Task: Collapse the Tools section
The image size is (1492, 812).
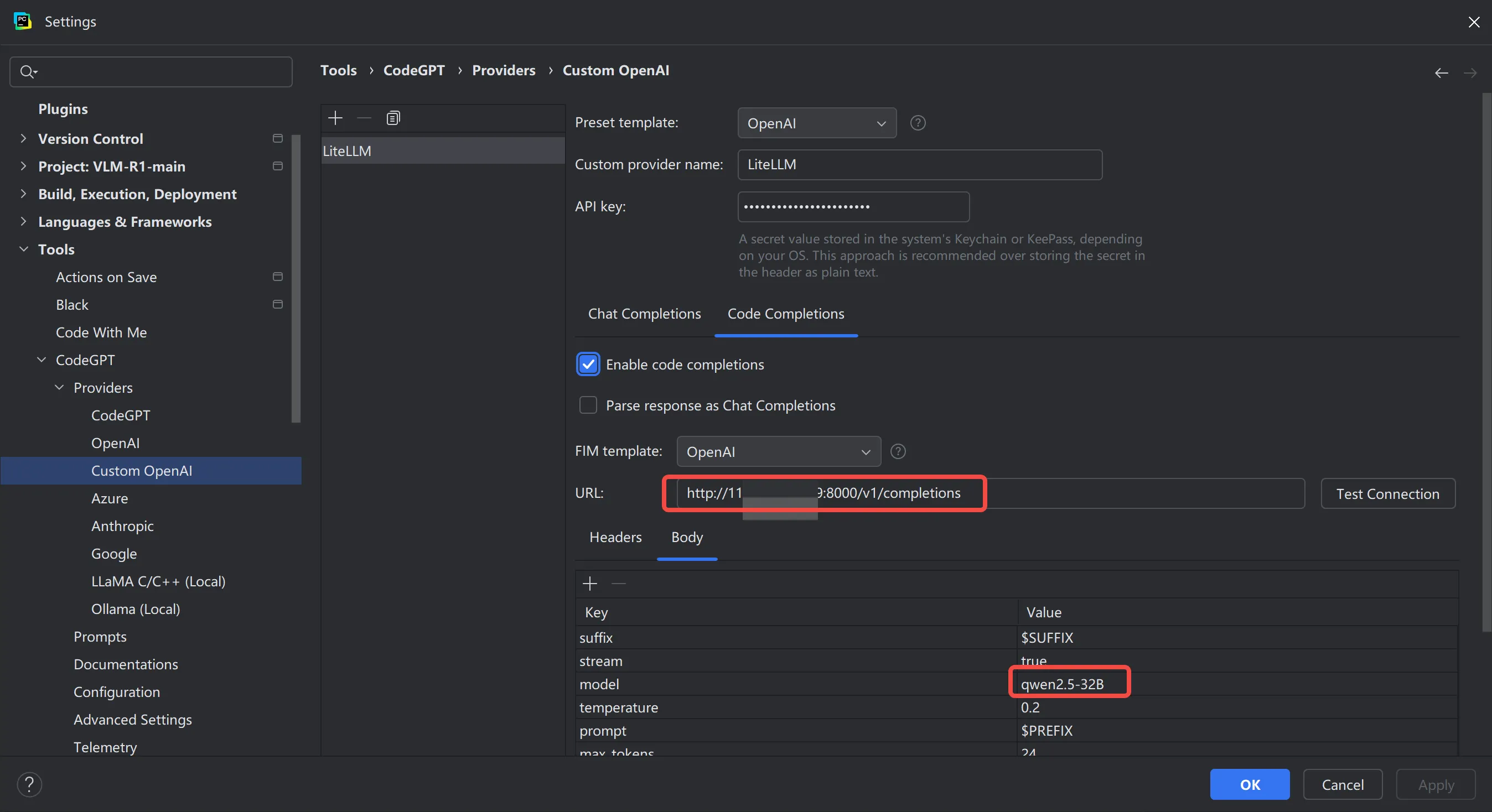Action: [23, 249]
